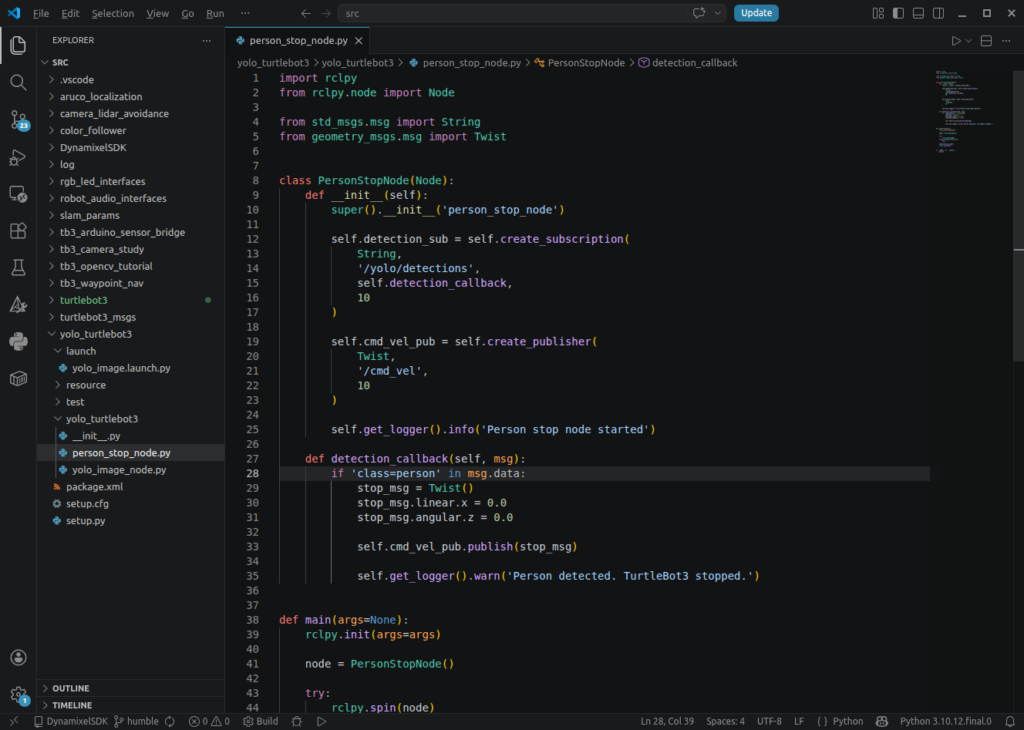Click the Build button in status bar
The width and height of the screenshot is (1024, 730).
pos(261,722)
